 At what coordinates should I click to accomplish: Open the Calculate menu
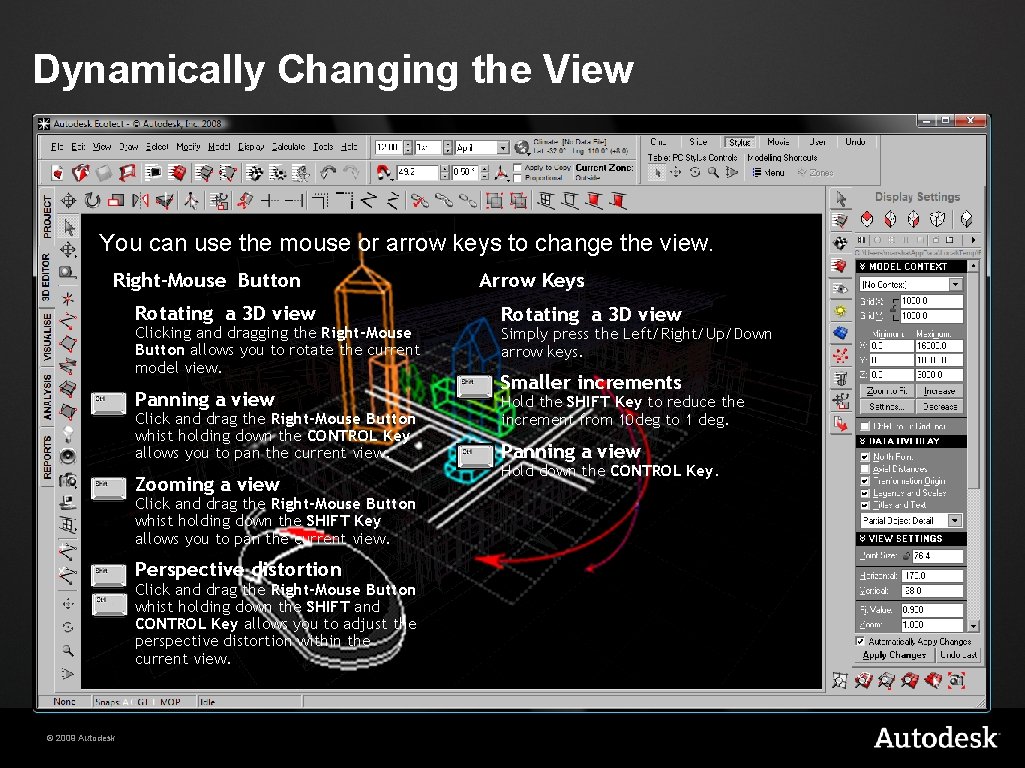(x=288, y=145)
